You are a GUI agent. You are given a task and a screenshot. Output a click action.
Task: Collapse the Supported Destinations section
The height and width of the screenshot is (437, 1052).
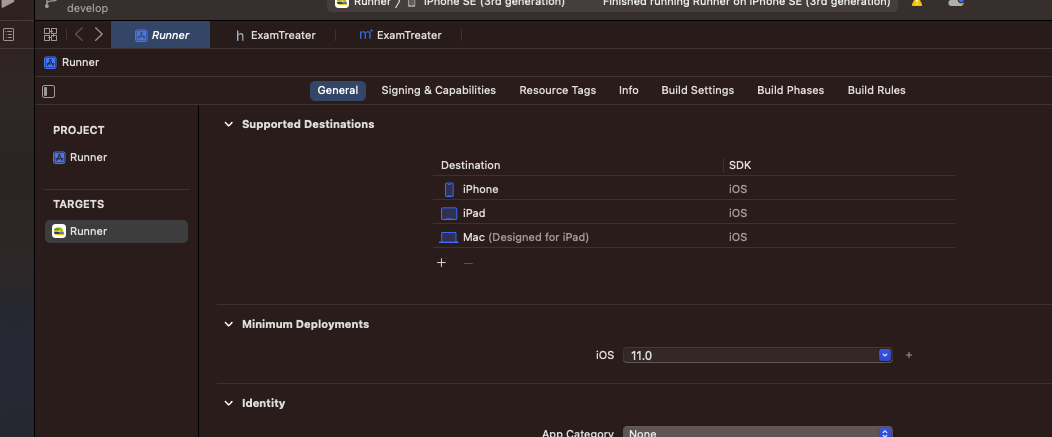[x=228, y=125]
